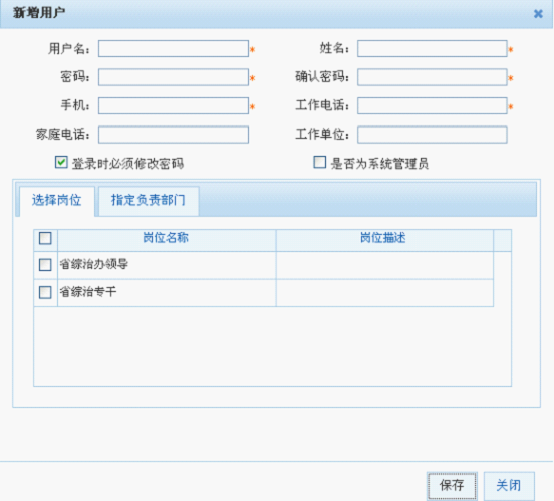Select the 工作单位 input field
Screen dimensions: 554x501
[432, 135]
